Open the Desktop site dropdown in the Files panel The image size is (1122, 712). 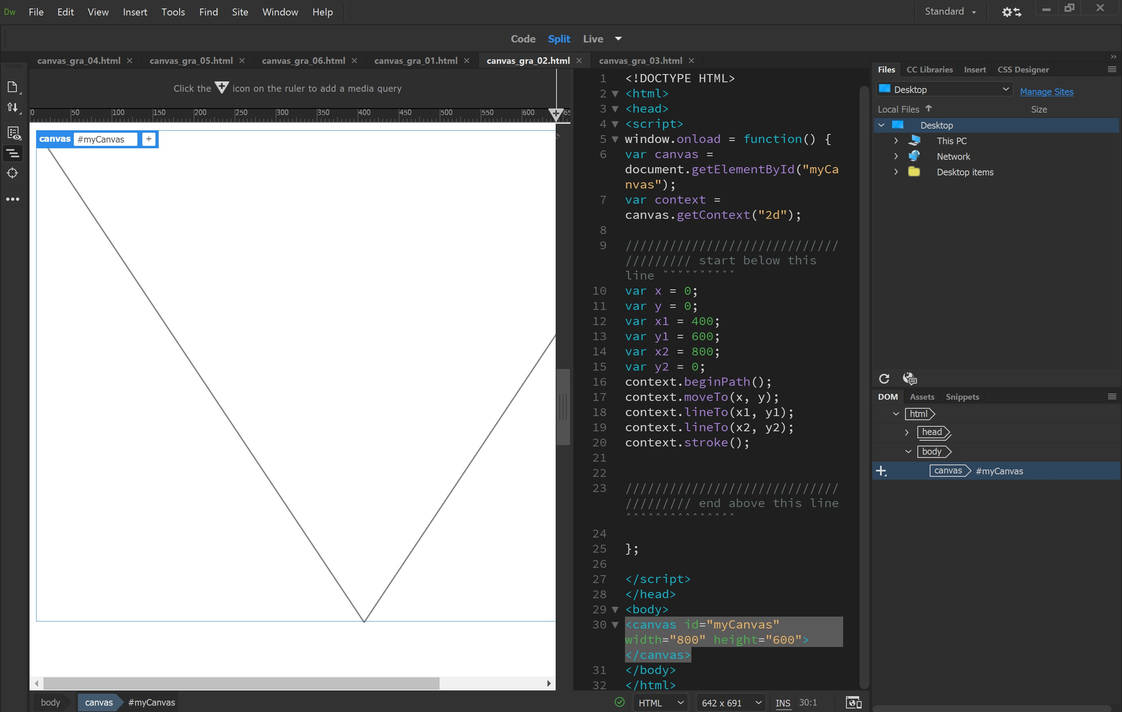tap(945, 89)
